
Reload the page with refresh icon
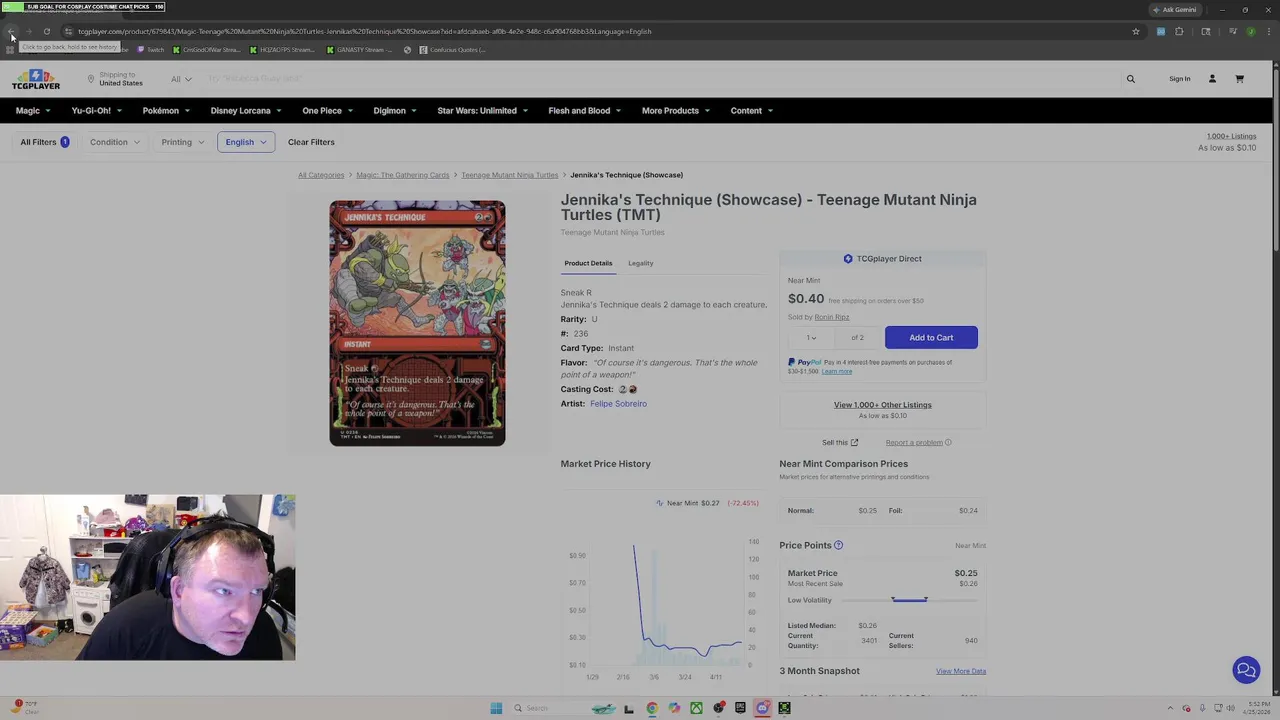pyautogui.click(x=46, y=31)
